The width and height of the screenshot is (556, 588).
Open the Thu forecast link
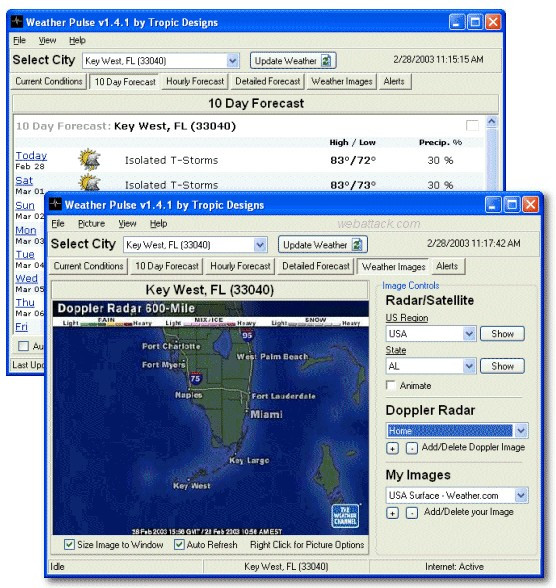point(25,302)
